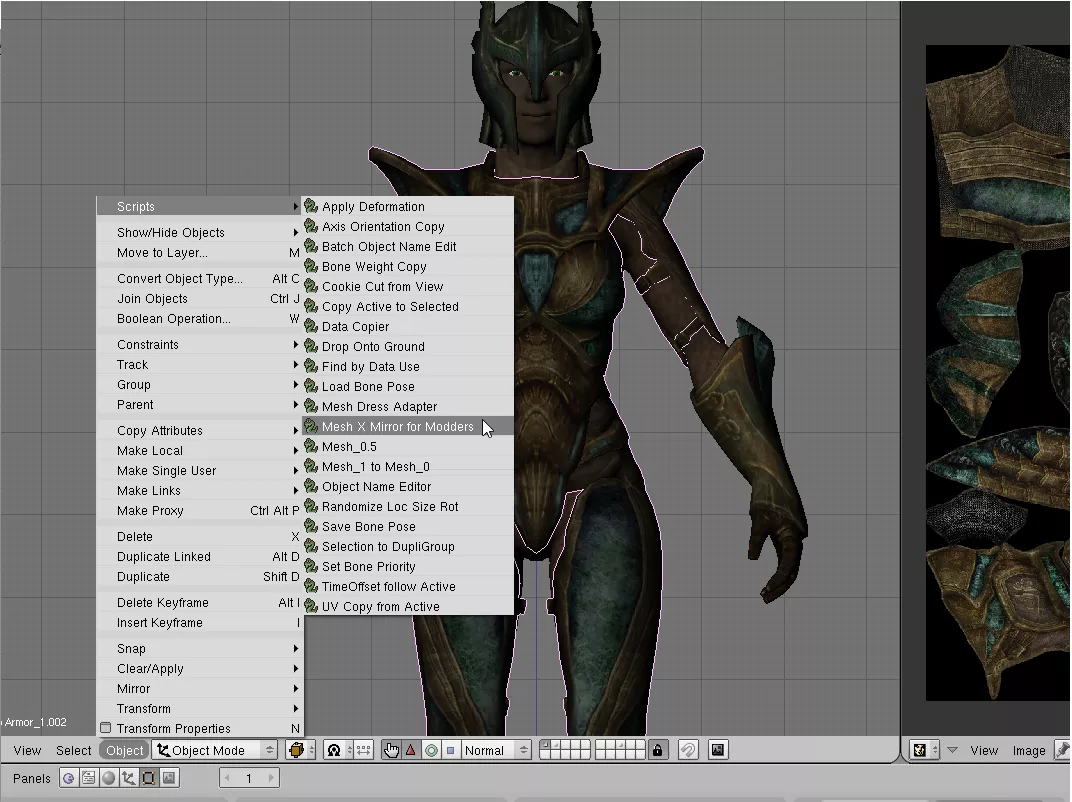This screenshot has height=802, width=1072.
Task: Toggle the 3D transform manipulator hand icon
Action: click(x=391, y=750)
